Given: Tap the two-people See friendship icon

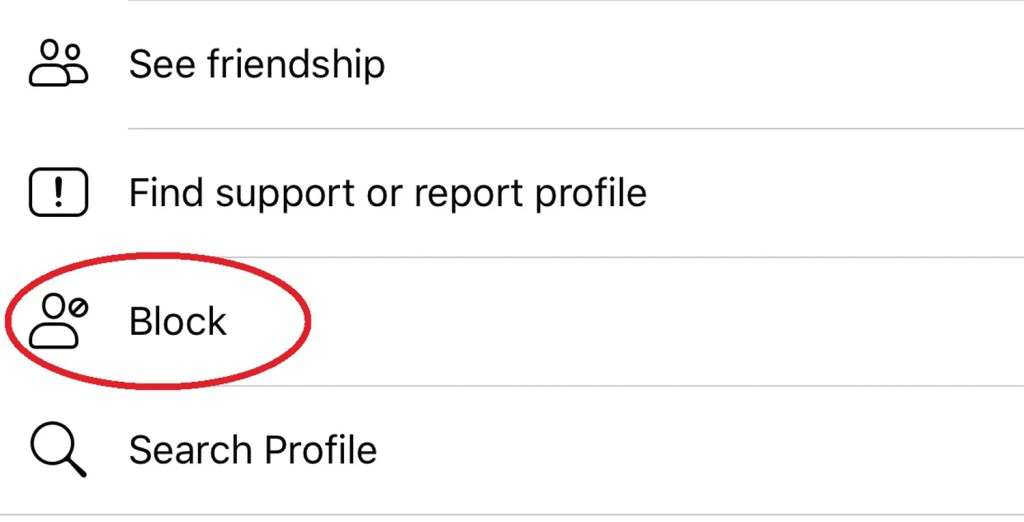Looking at the screenshot, I should [58, 64].
